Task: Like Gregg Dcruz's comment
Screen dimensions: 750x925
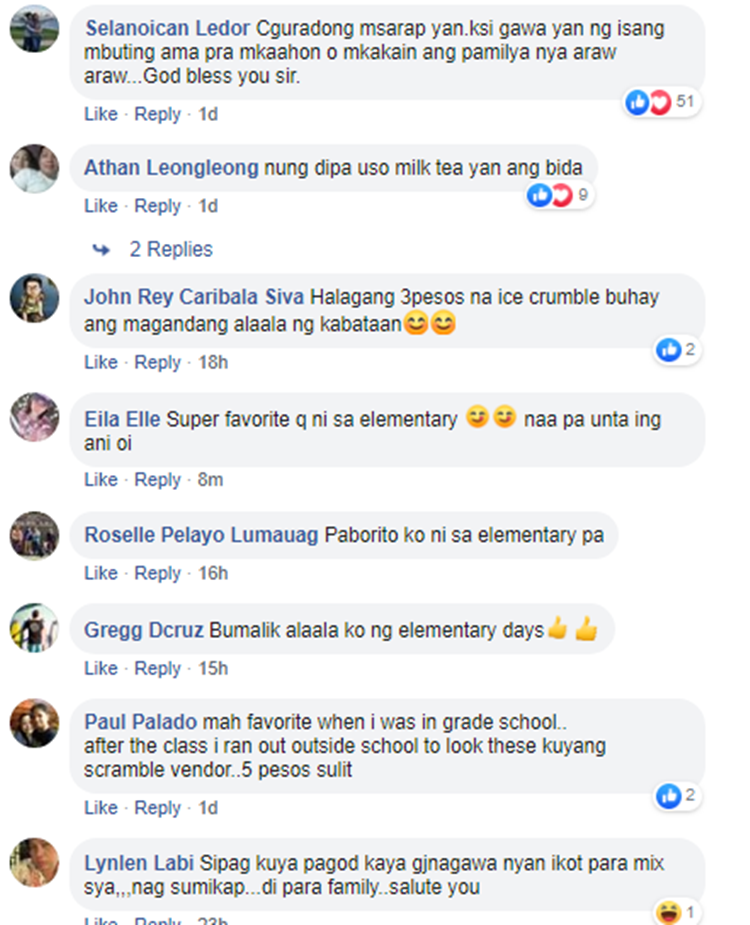Action: click(101, 668)
